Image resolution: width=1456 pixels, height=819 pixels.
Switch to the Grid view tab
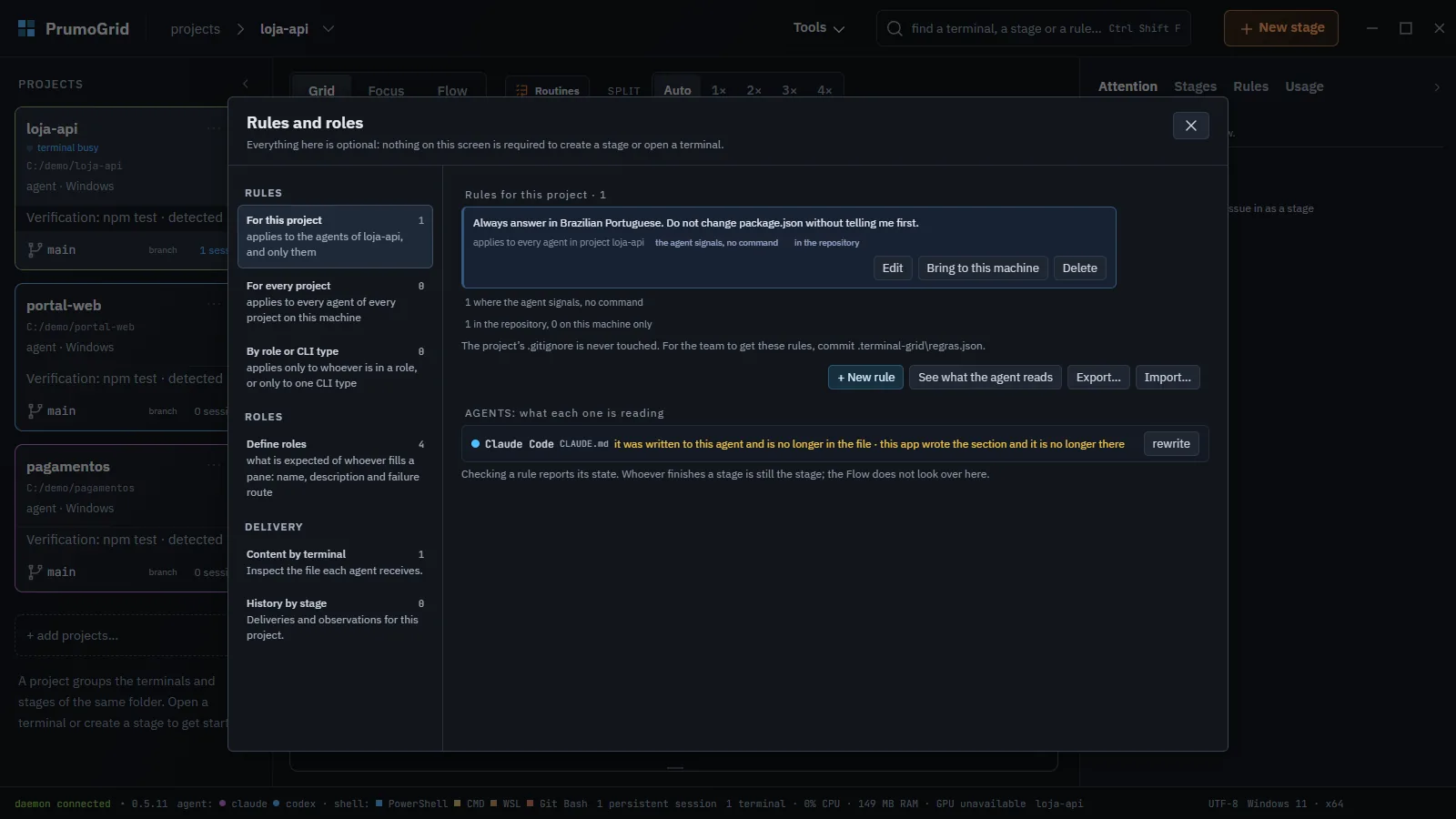[321, 91]
